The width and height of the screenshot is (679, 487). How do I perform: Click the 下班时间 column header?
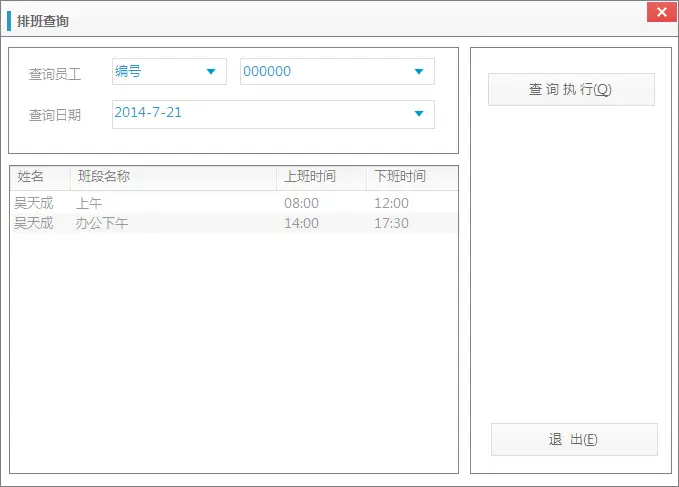coord(400,177)
